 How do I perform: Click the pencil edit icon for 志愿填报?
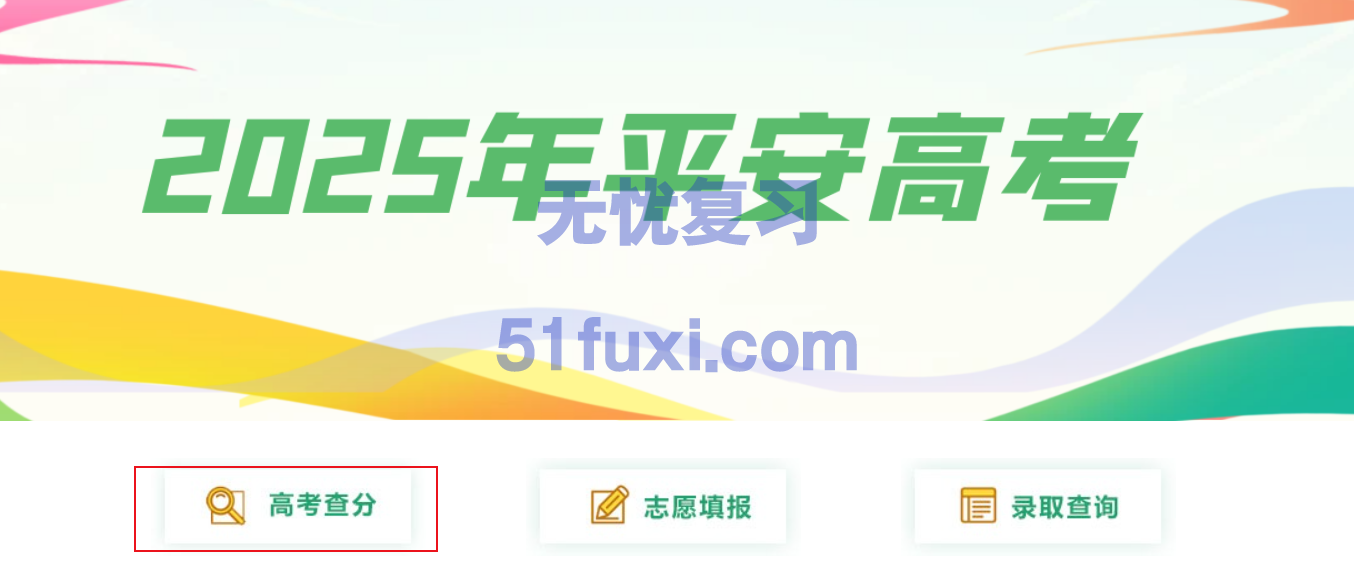coord(609,506)
